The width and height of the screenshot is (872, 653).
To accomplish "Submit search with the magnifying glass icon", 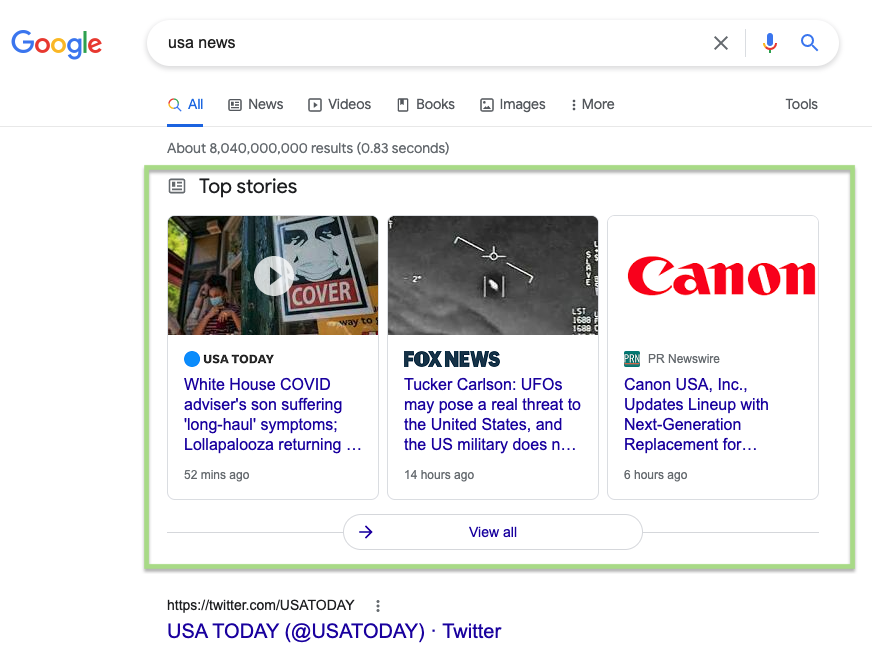I will tap(809, 43).
